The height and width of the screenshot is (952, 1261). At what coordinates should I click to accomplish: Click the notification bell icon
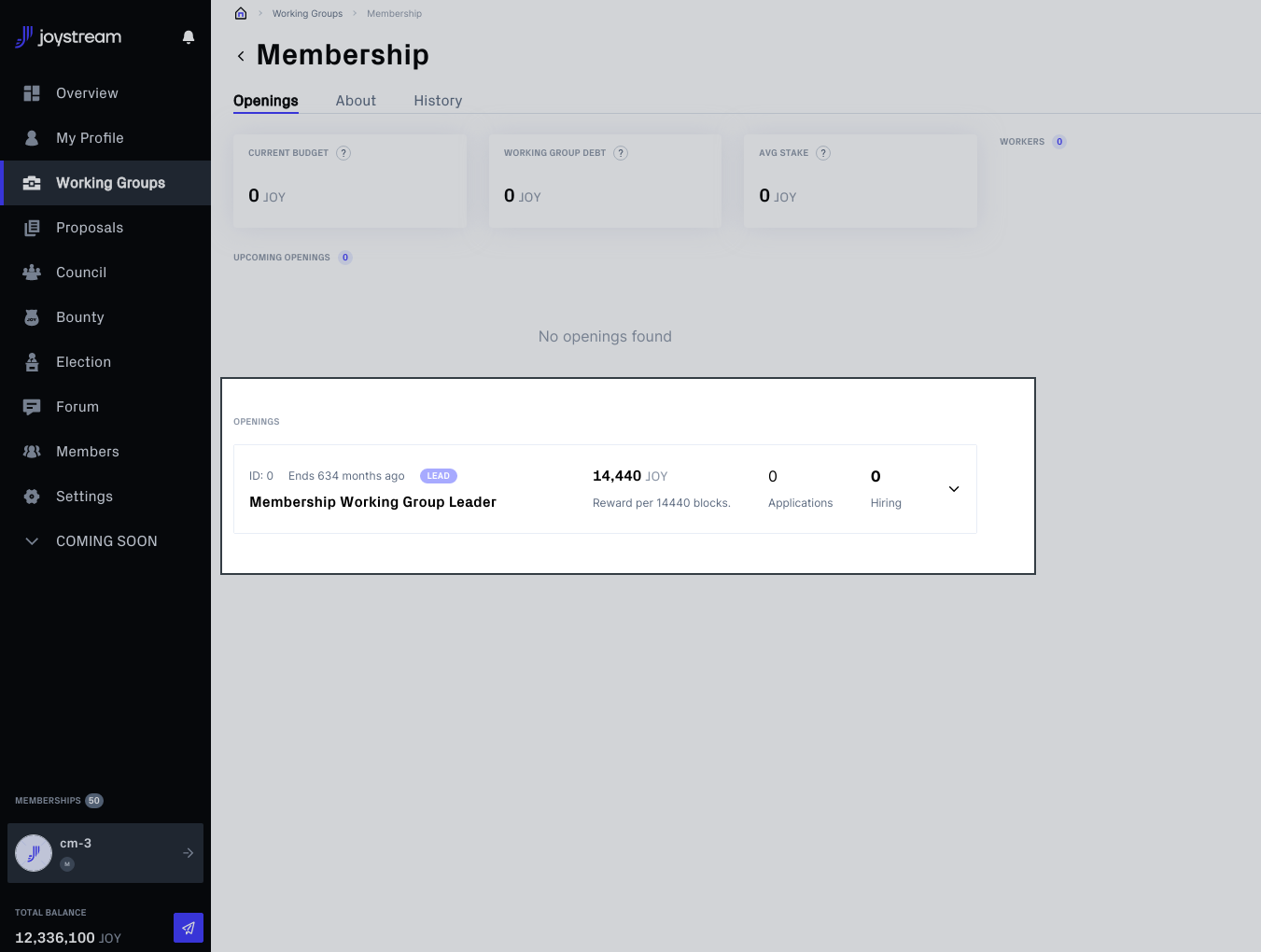(x=188, y=36)
